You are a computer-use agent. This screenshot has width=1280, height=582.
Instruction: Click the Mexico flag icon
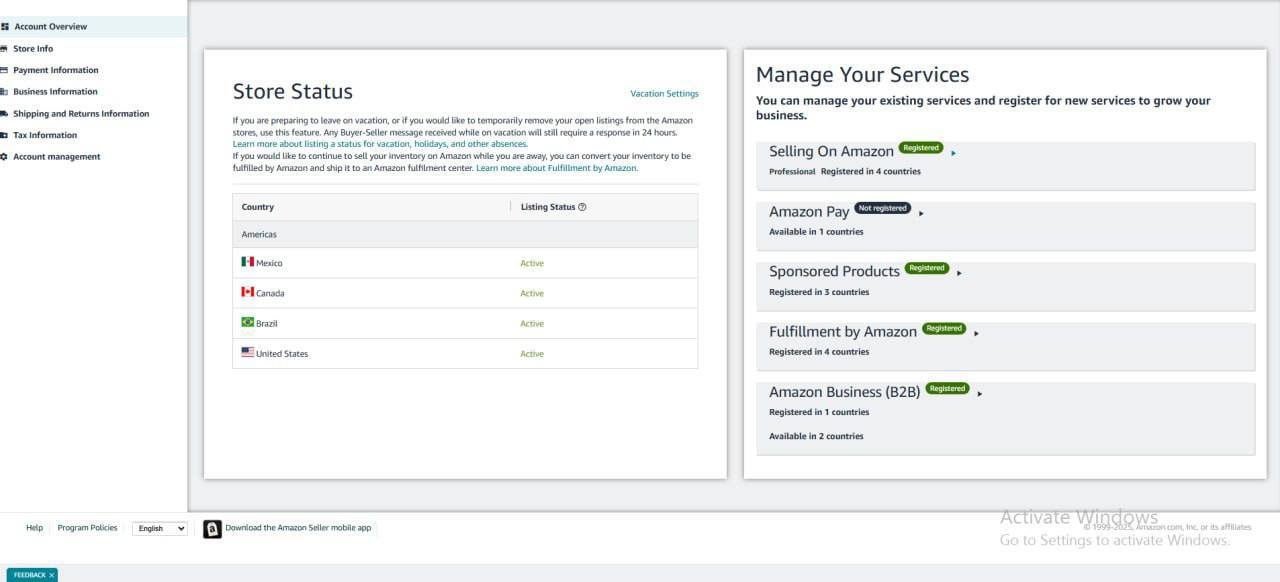(247, 262)
